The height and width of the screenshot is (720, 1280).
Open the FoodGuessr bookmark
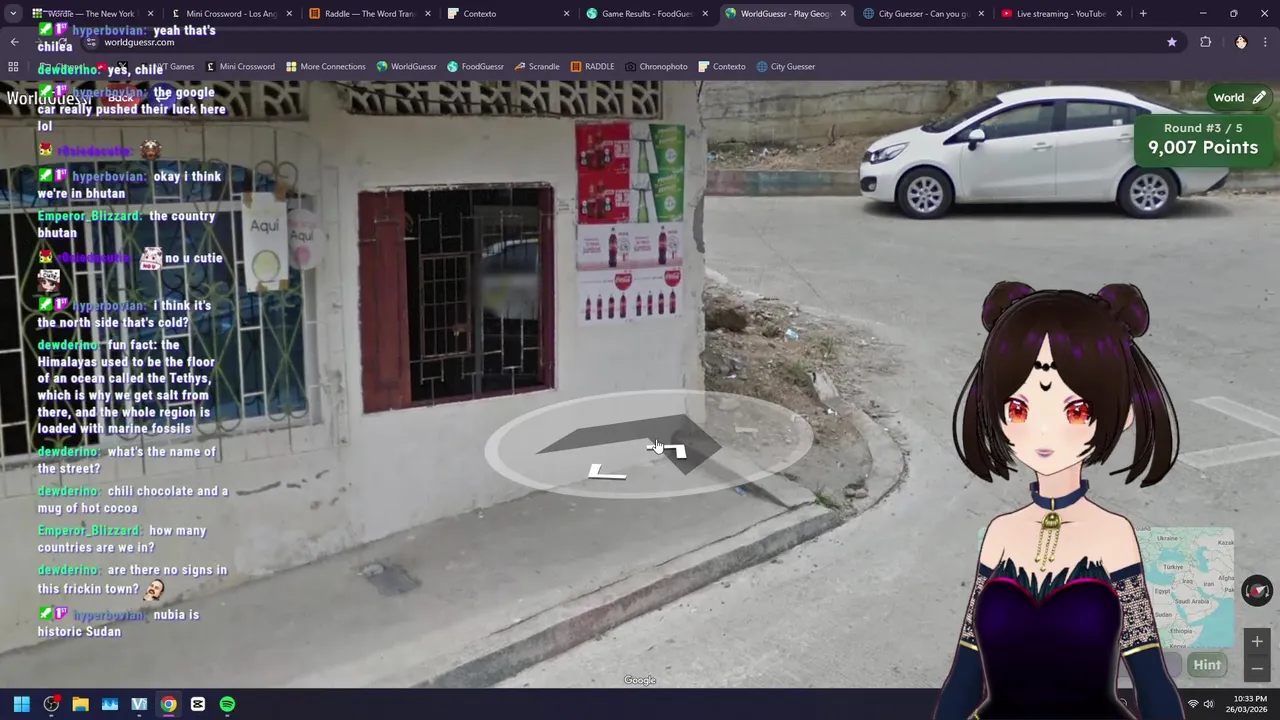475,66
